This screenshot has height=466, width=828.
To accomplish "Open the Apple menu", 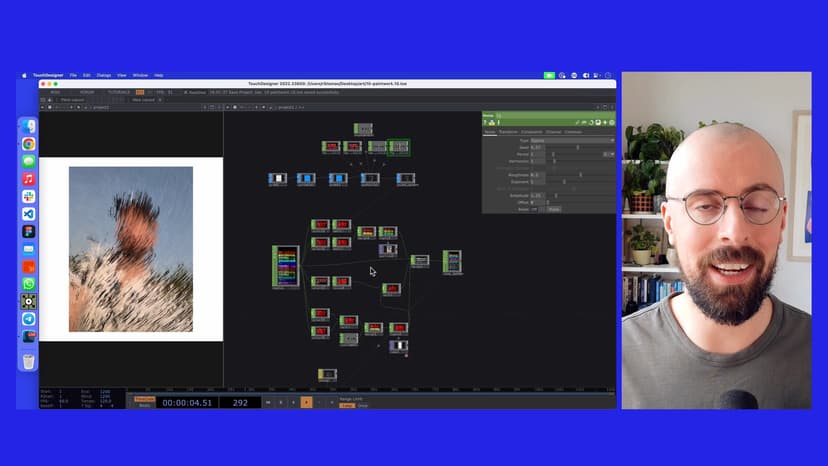I will point(24,76).
